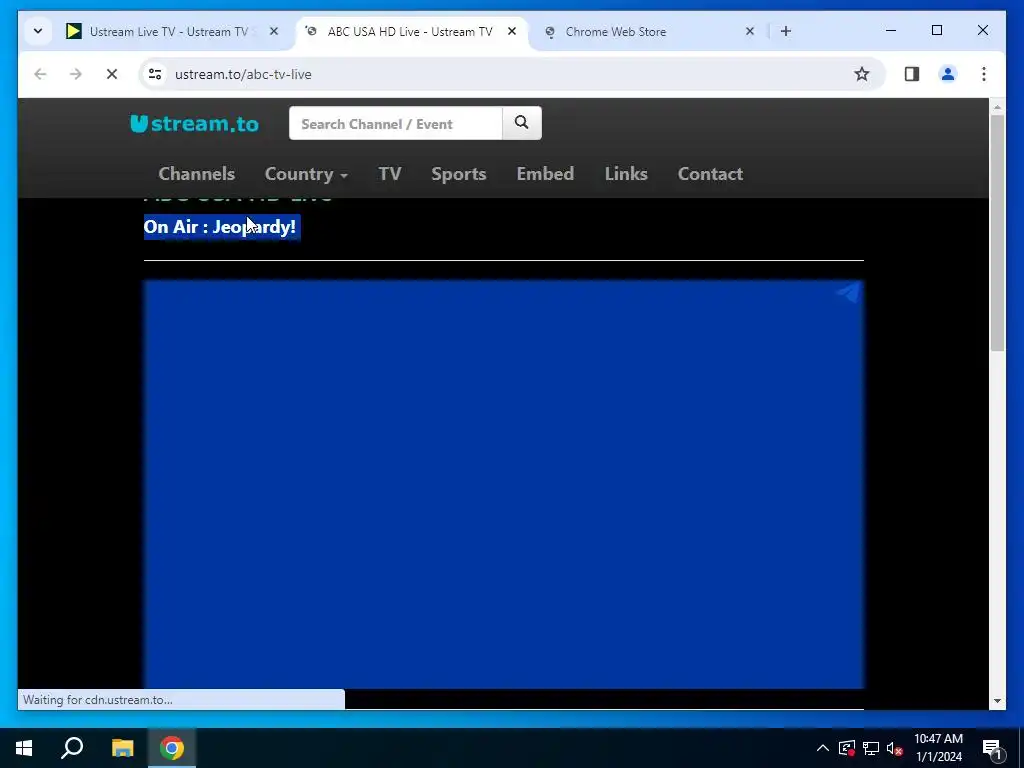Open the tab search dropdown arrow

38,31
